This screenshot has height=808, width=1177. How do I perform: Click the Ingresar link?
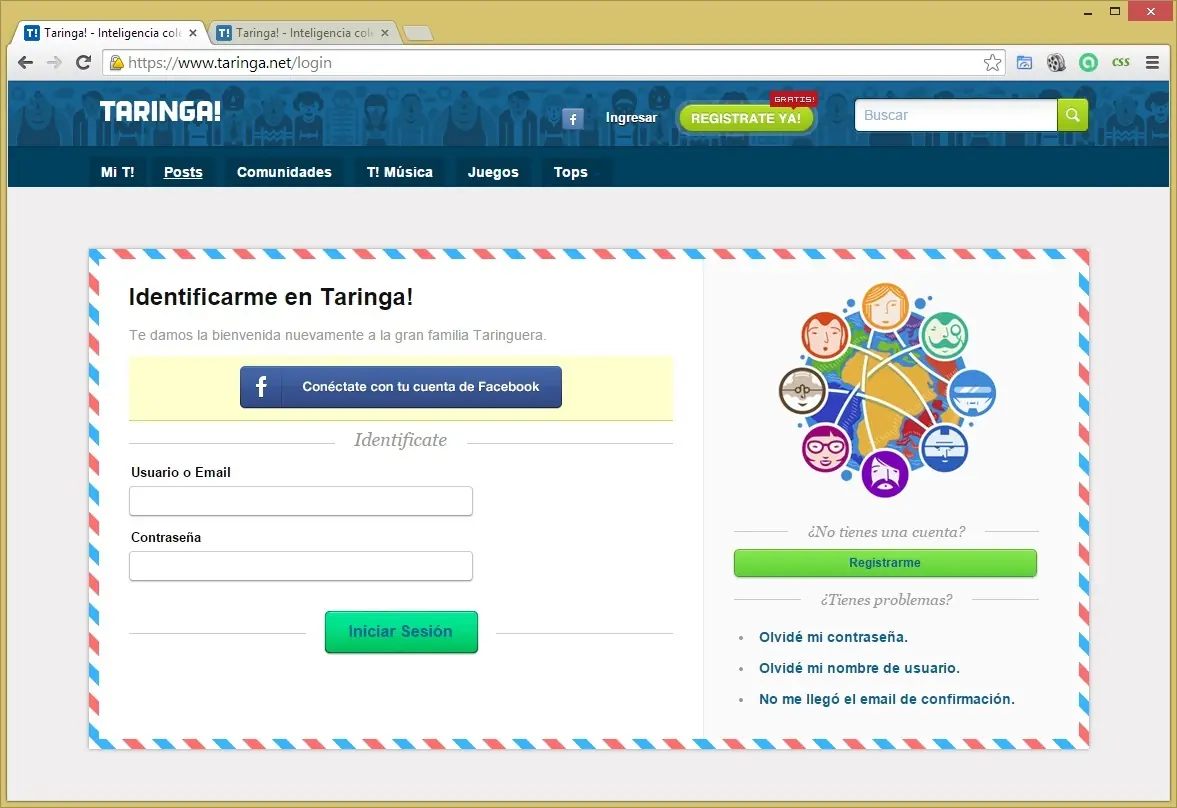[x=631, y=118]
